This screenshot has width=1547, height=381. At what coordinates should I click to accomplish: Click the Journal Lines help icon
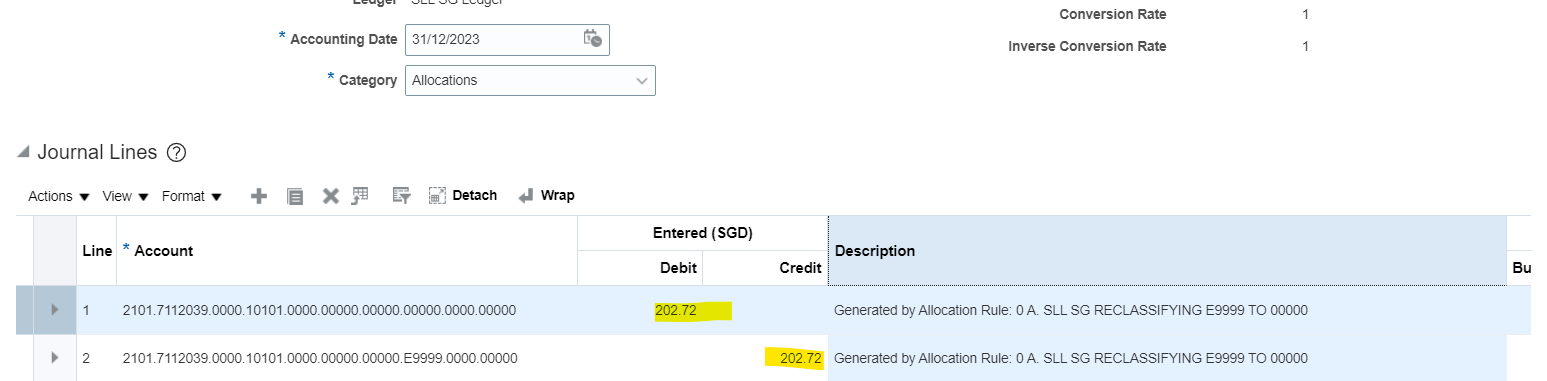coord(177,153)
